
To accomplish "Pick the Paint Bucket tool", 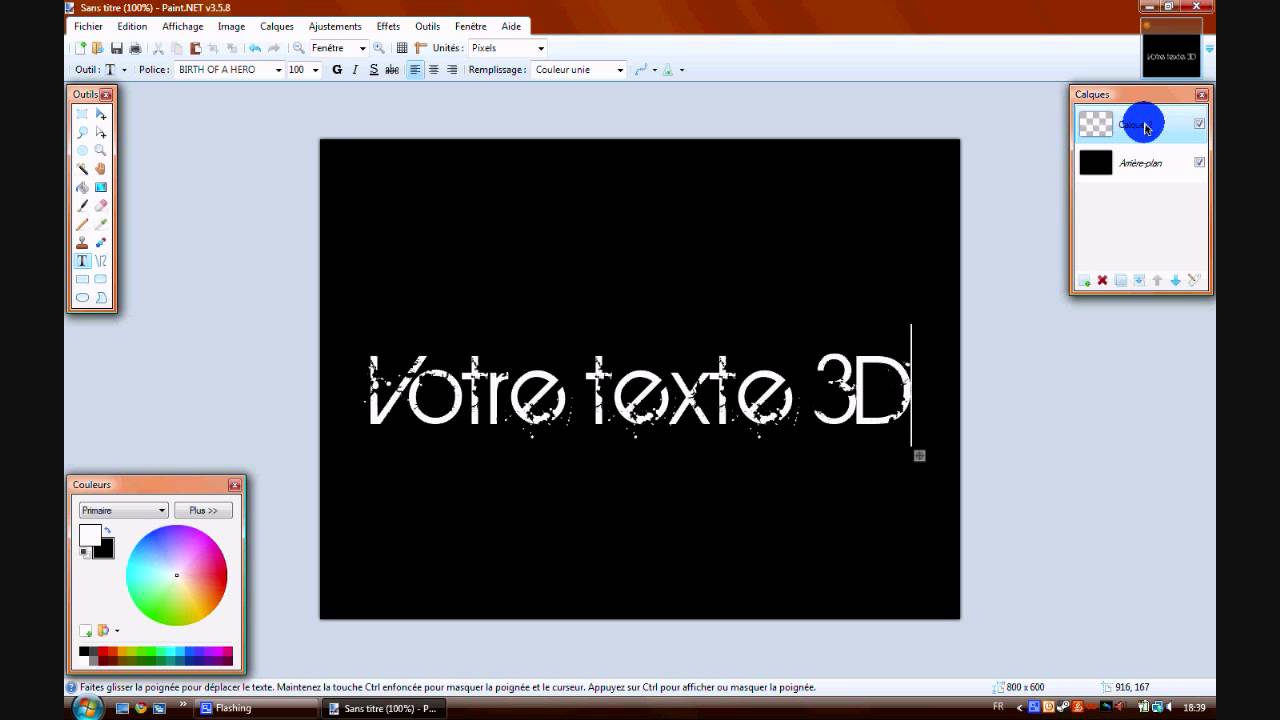I will 82,187.
